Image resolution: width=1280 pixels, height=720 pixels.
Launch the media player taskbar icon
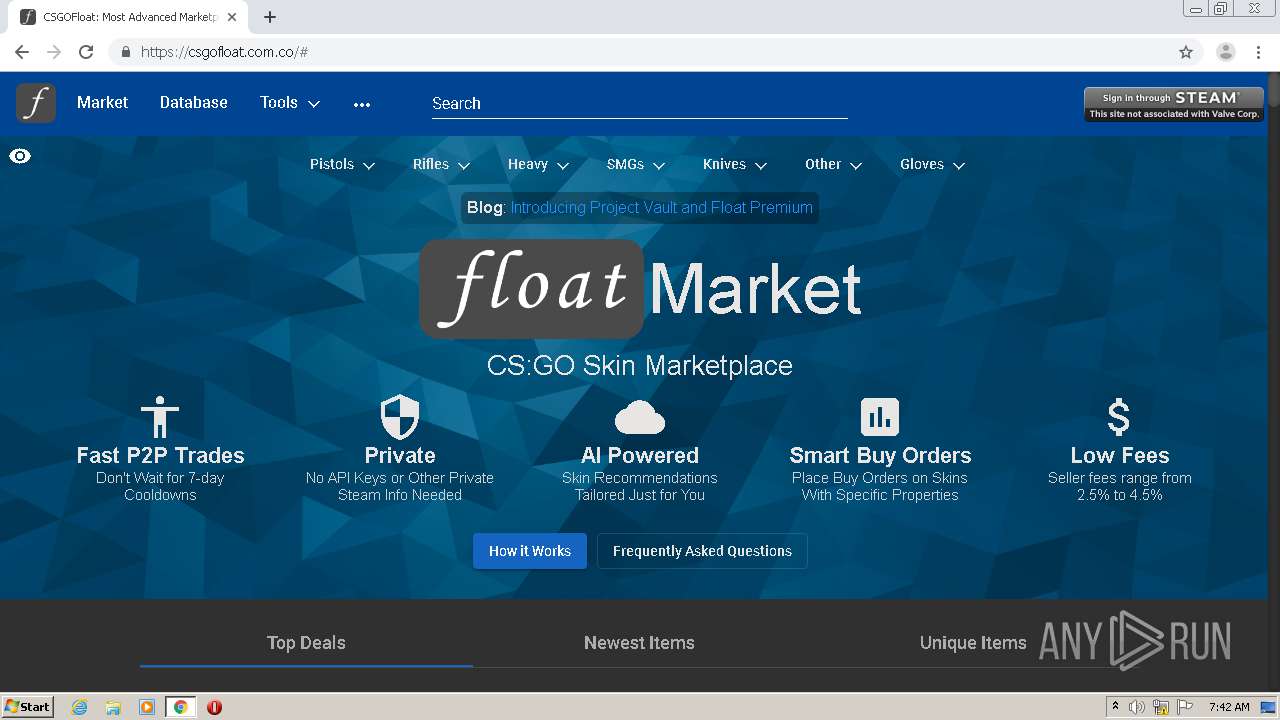point(147,707)
